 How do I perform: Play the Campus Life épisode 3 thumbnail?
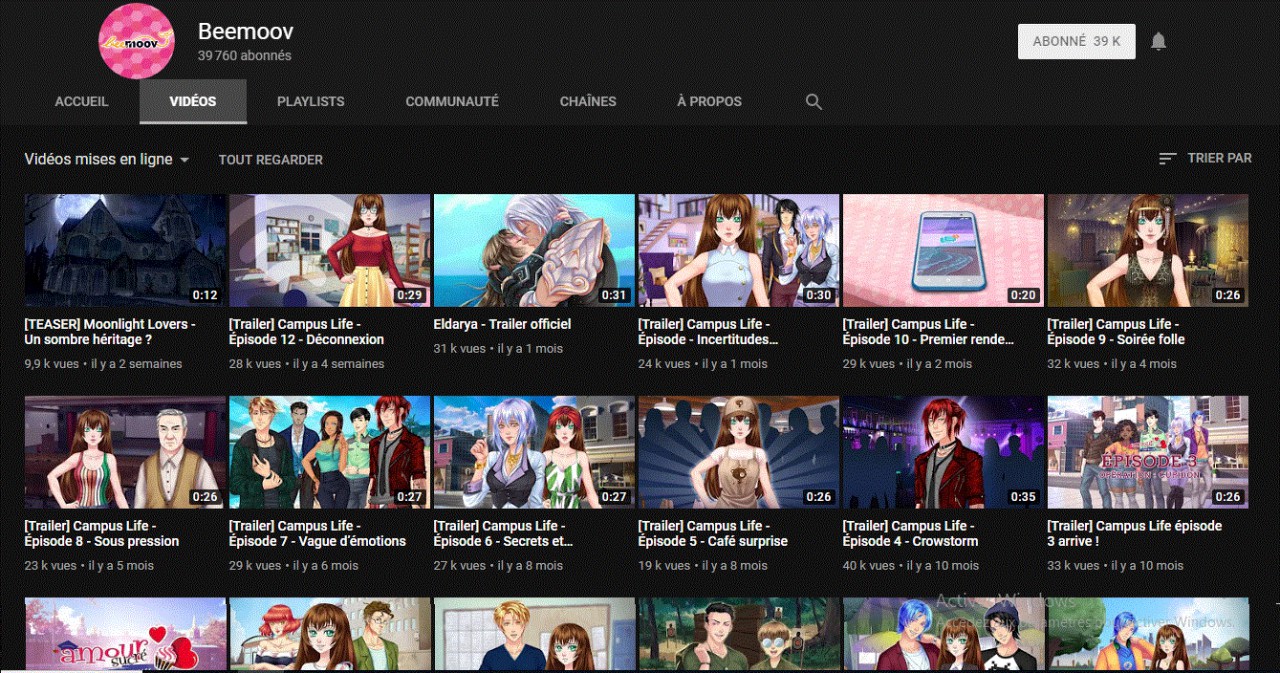coord(1148,452)
